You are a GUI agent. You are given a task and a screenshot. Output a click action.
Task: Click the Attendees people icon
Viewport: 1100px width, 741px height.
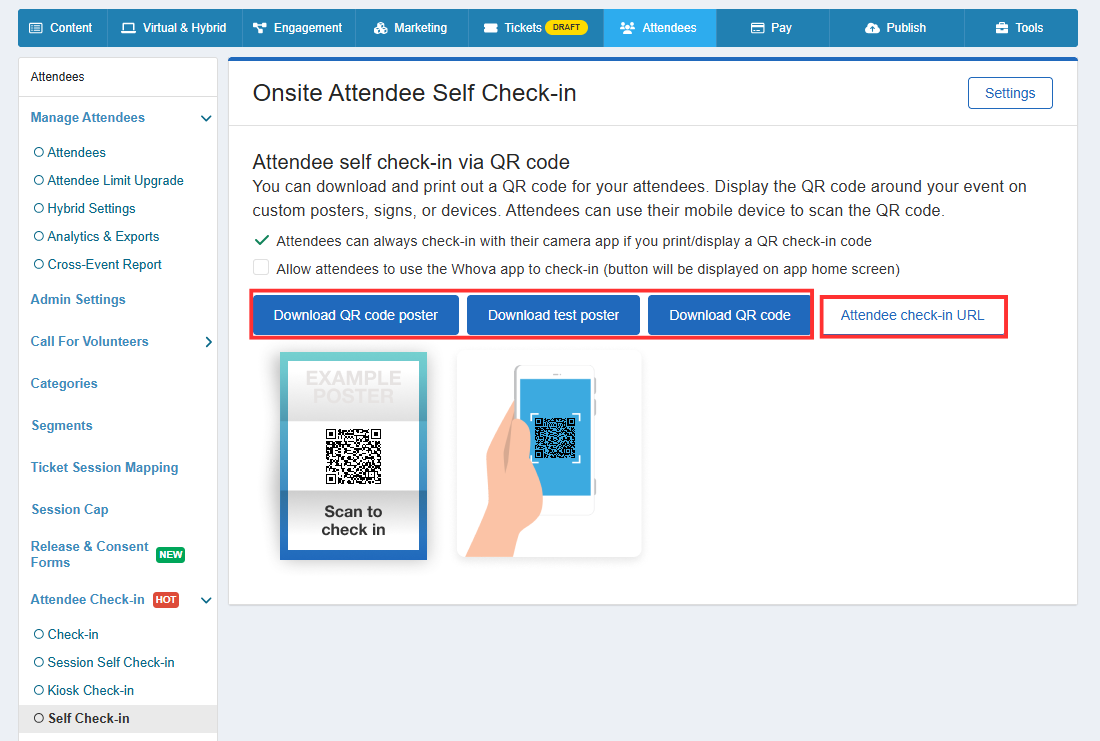point(627,28)
